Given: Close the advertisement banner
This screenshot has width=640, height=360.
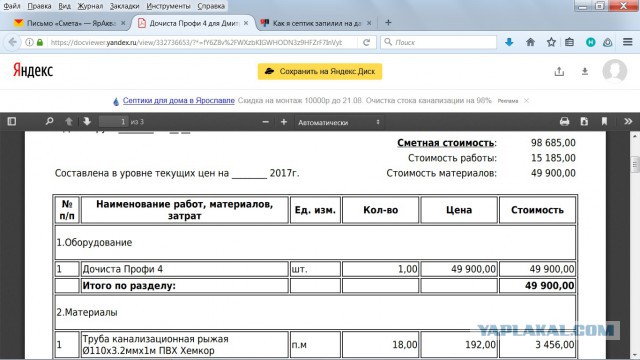Looking at the screenshot, I should (x=527, y=100).
